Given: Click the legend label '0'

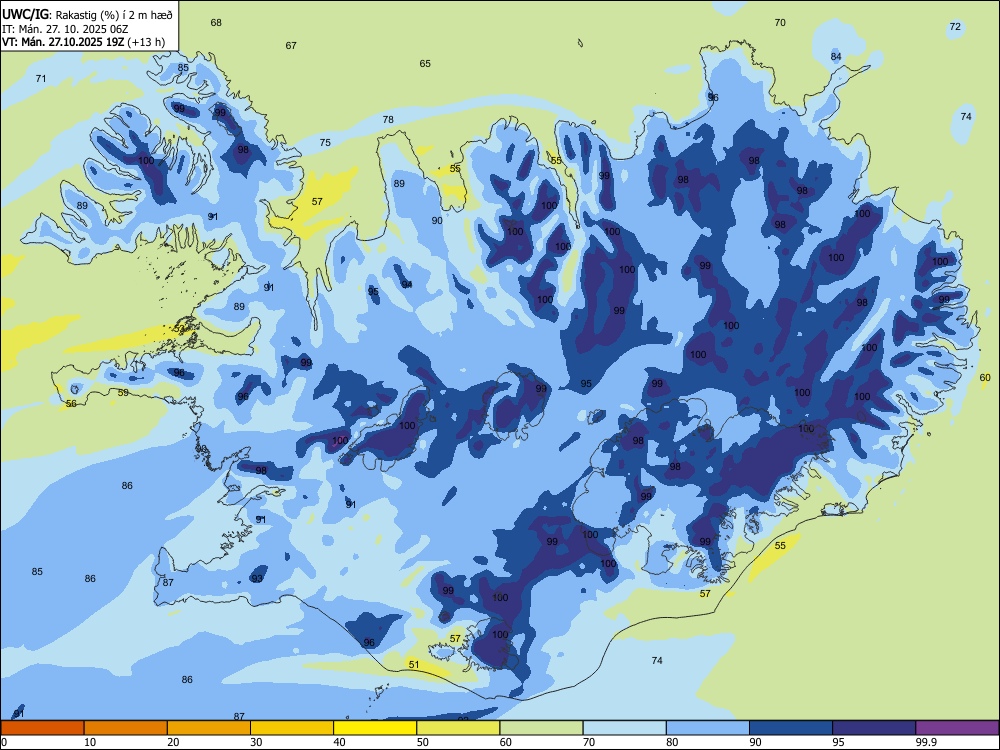Looking at the screenshot, I should pos(4,742).
